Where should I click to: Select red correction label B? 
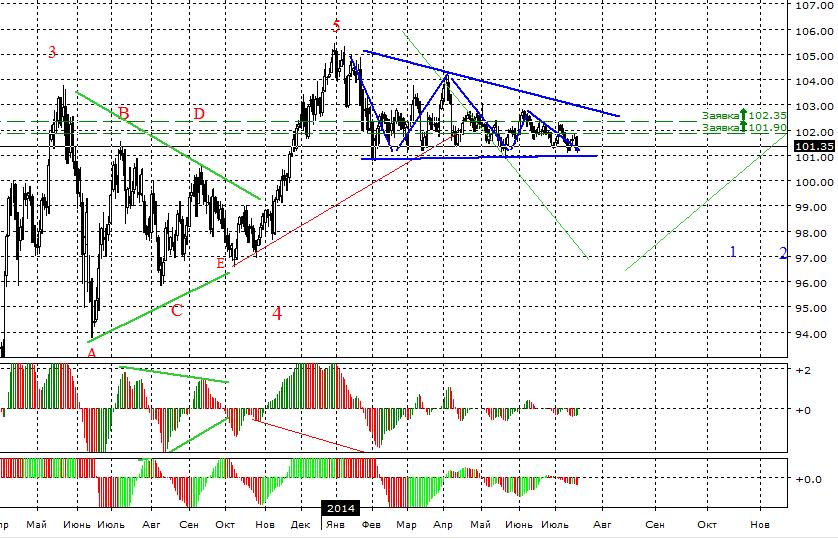123,113
